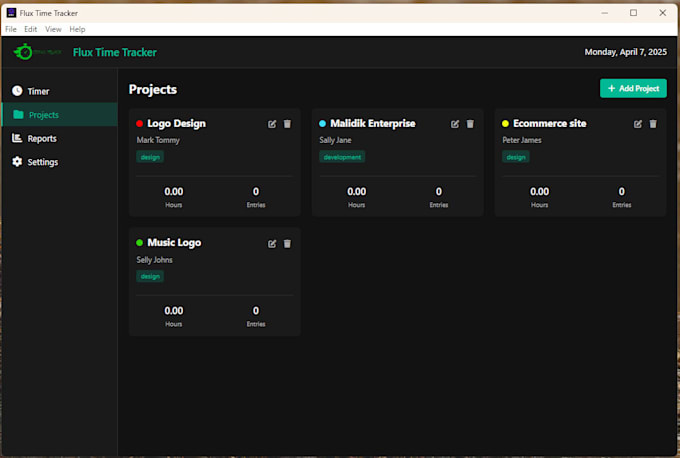The height and width of the screenshot is (458, 680).
Task: Delete the Malidik Enterprise project
Action: point(470,124)
